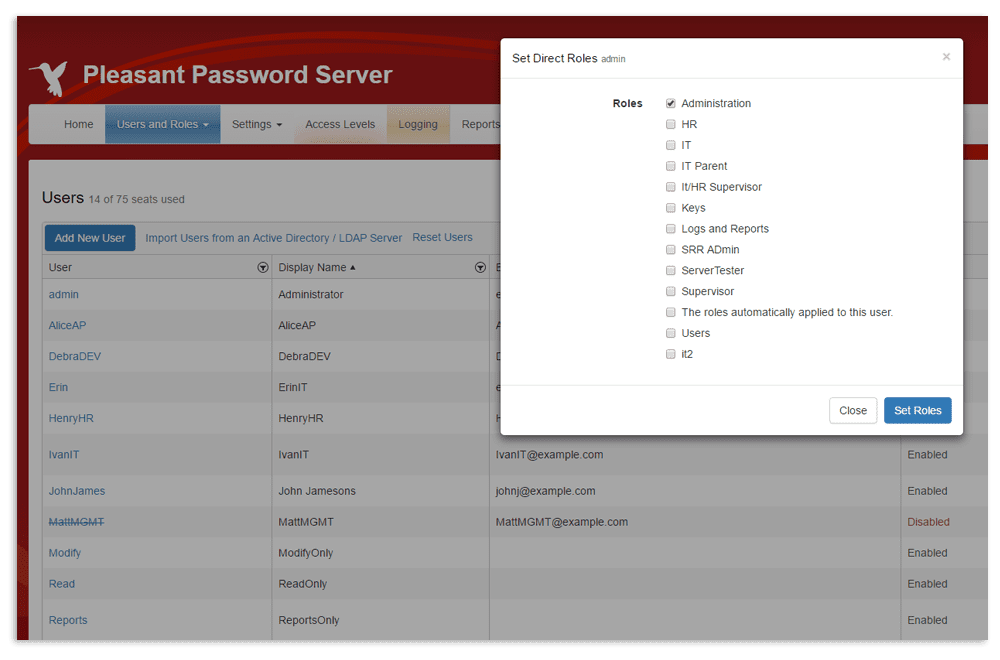Open the disabled MattMGMT user link
The height and width of the screenshot is (660, 1000).
point(76,522)
